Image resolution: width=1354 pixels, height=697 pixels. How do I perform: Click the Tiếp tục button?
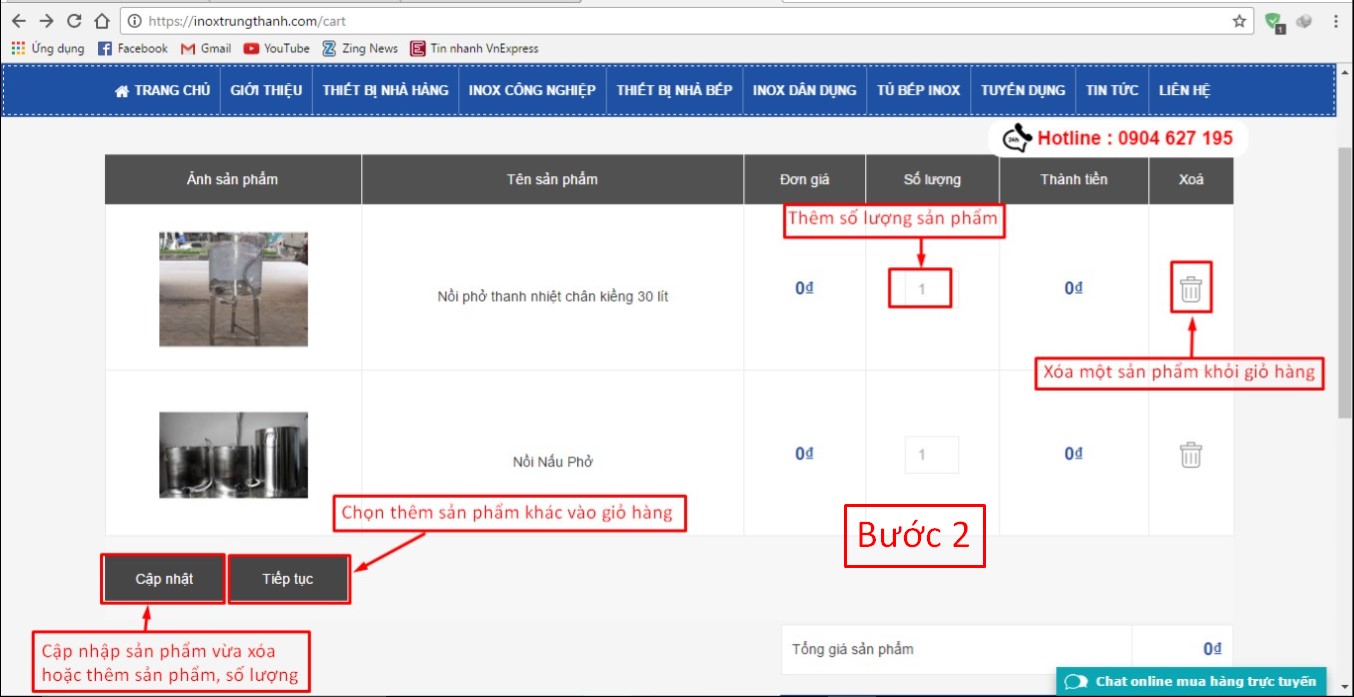click(288, 579)
